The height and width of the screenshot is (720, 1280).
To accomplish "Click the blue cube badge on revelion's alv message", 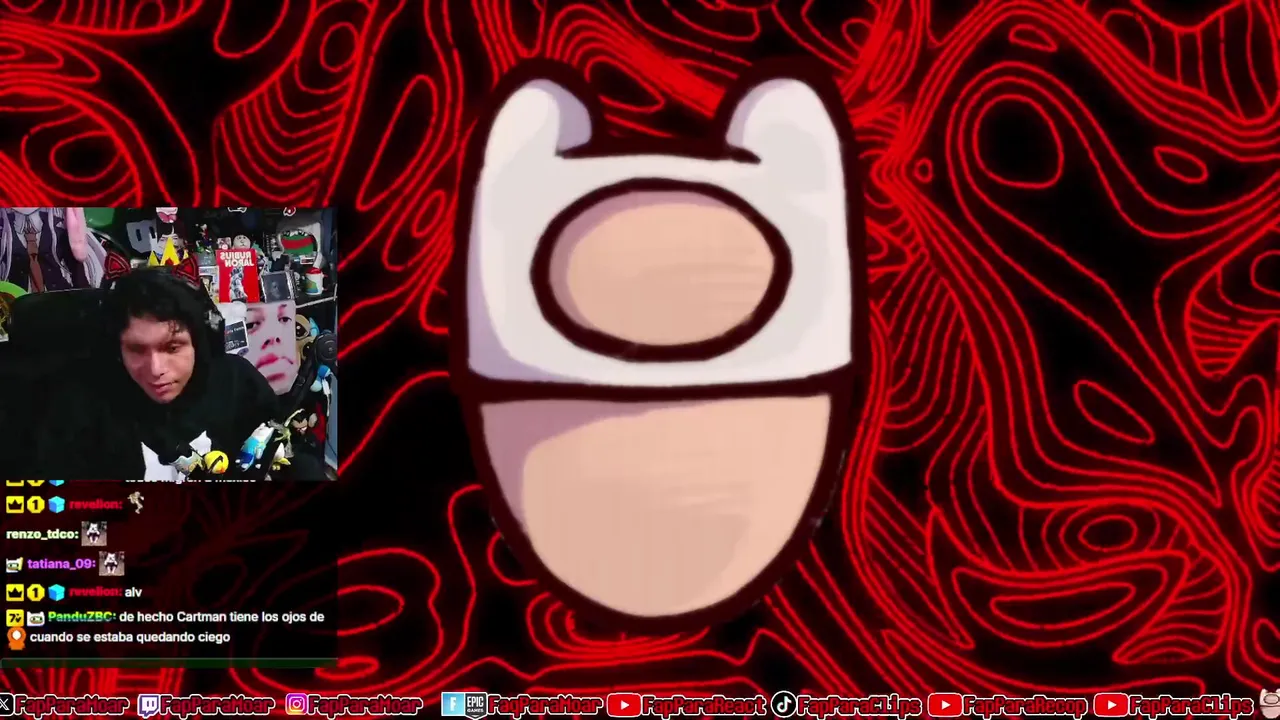I will click(x=56, y=592).
